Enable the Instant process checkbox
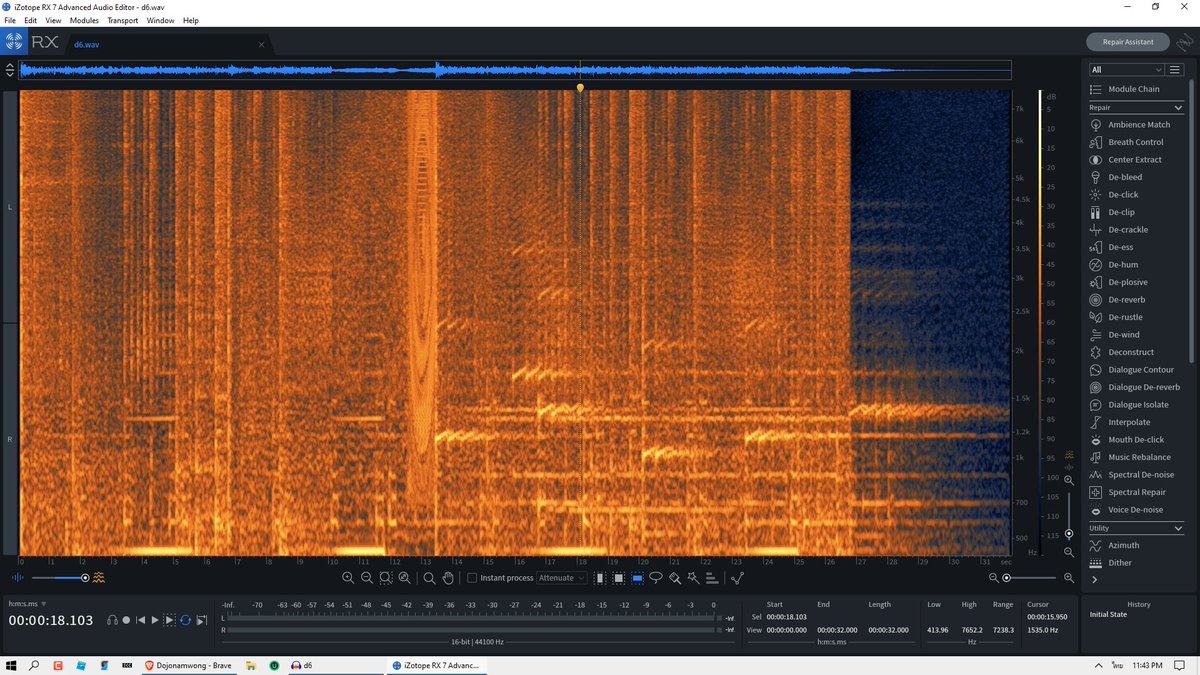The width and height of the screenshot is (1200, 675). (x=471, y=577)
